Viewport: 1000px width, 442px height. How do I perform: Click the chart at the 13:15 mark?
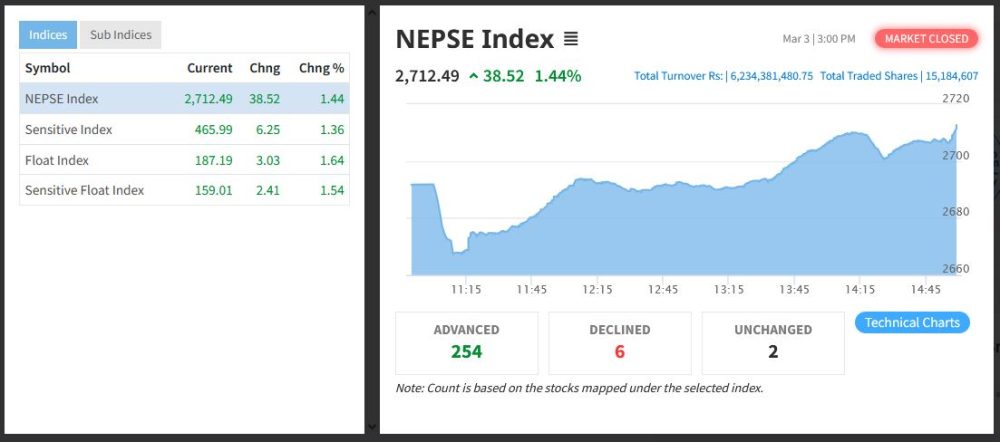pos(729,230)
